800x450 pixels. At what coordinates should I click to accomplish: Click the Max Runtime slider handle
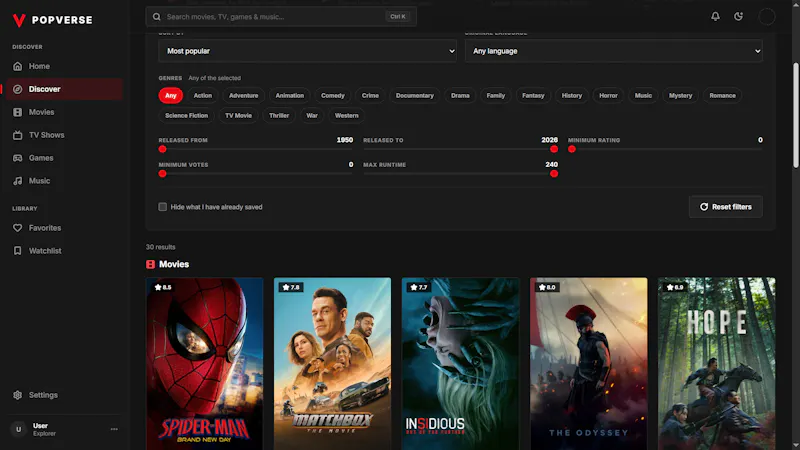(554, 173)
